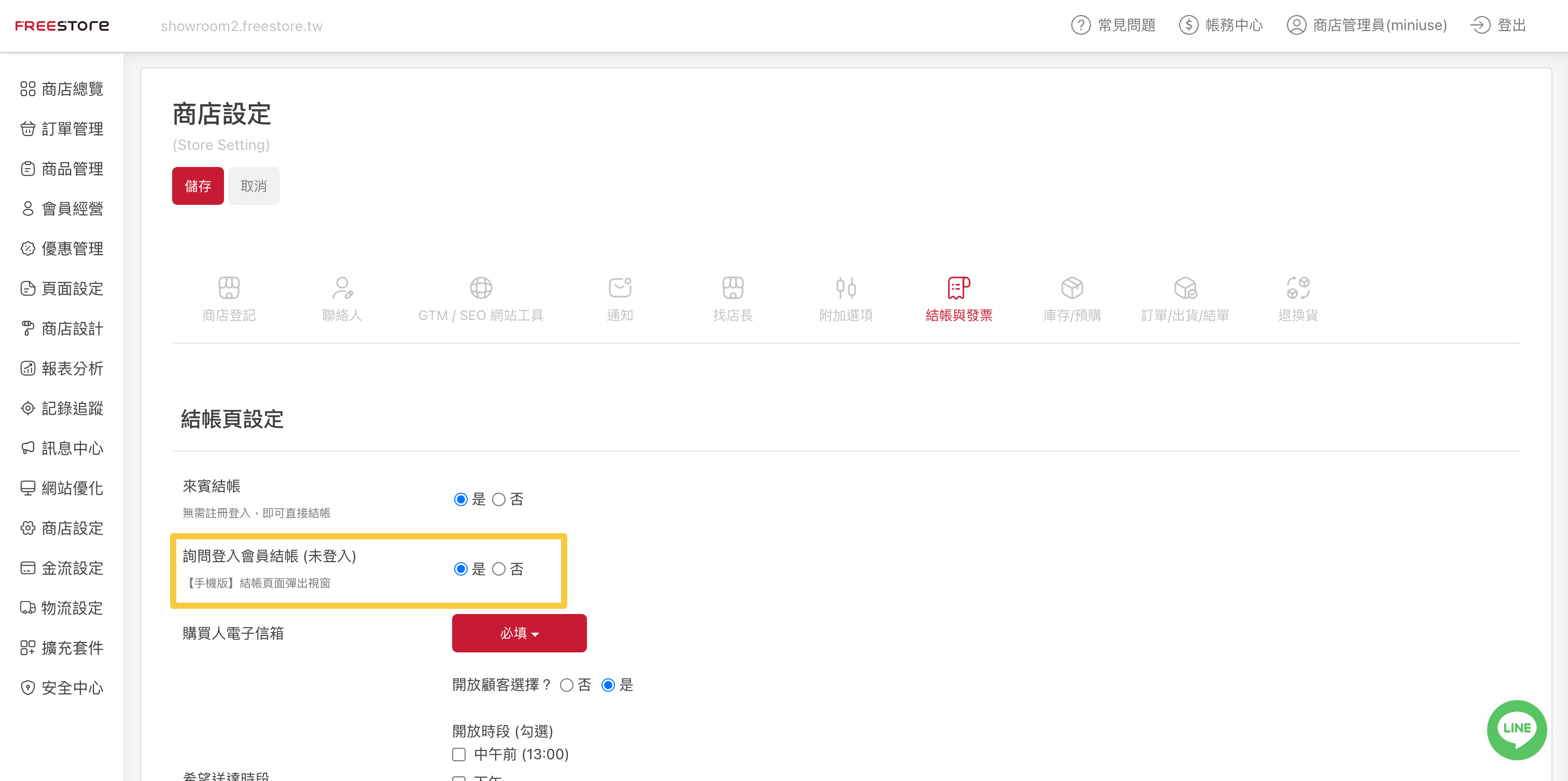
Task: Open GTM / SEO 網站工具 globe icon
Action: click(x=480, y=288)
